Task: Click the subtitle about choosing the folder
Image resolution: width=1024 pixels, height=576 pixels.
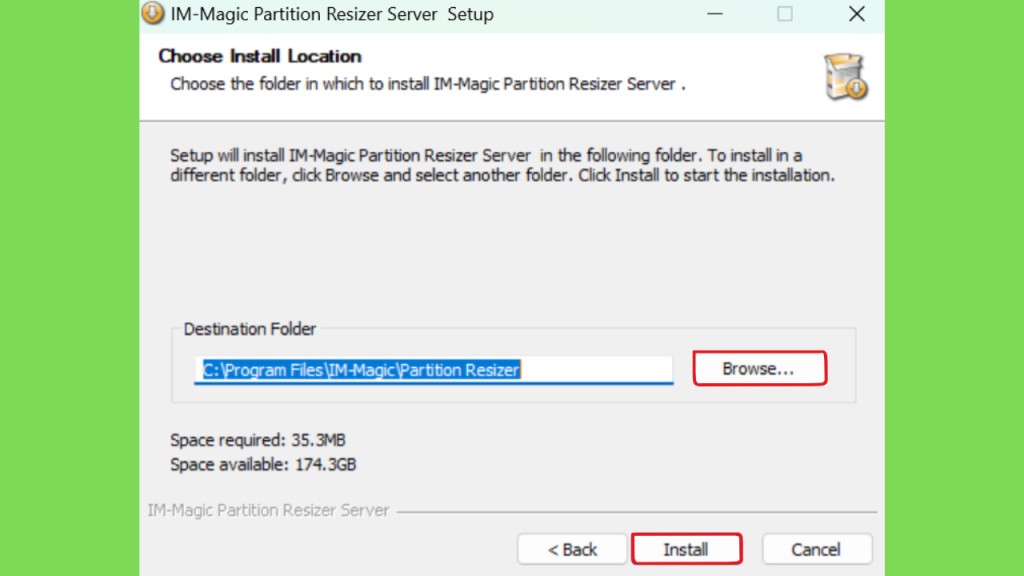Action: (x=428, y=84)
